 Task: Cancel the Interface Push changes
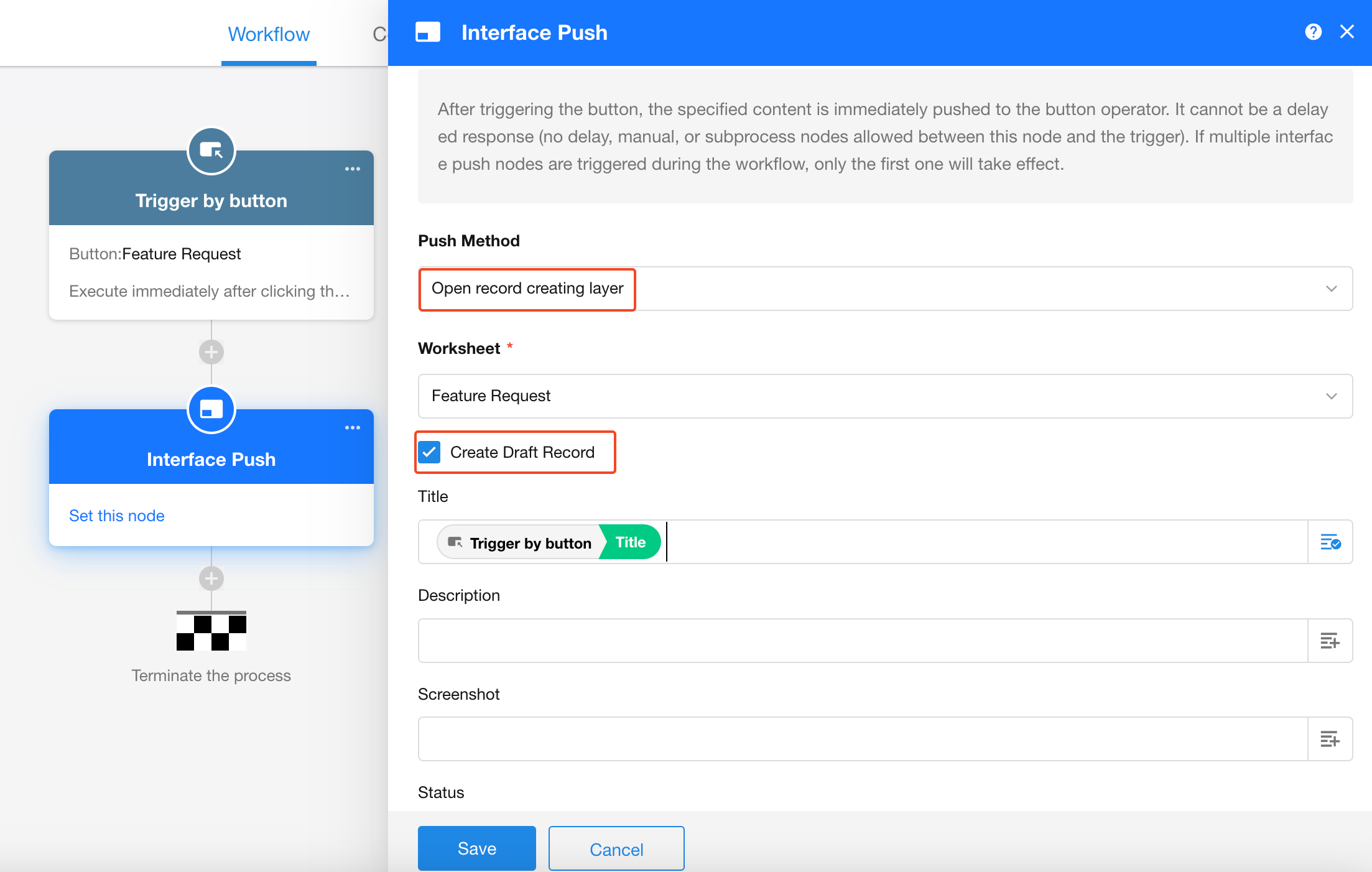[616, 849]
